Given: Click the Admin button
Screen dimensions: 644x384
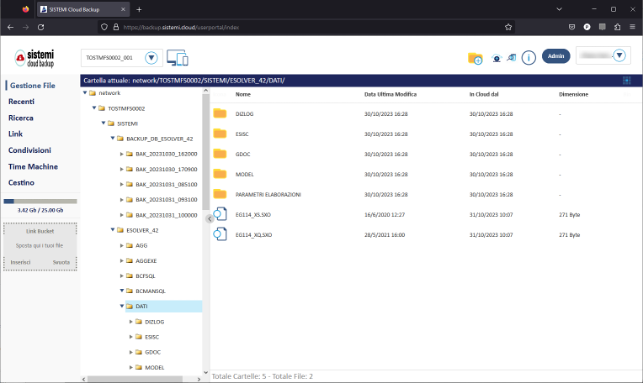Looking at the screenshot, I should click(x=556, y=56).
